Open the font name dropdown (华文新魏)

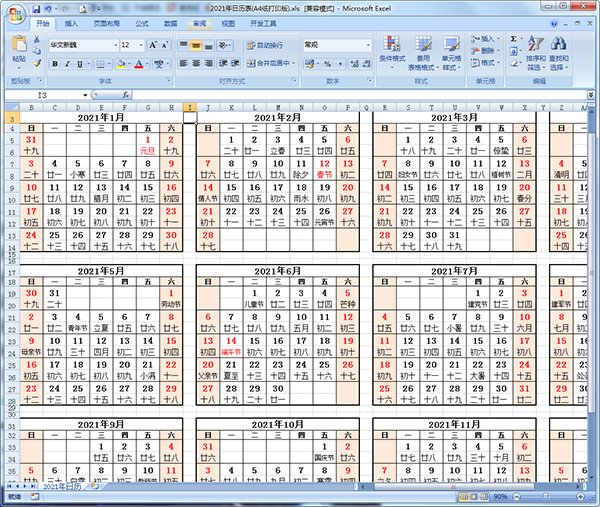point(116,45)
